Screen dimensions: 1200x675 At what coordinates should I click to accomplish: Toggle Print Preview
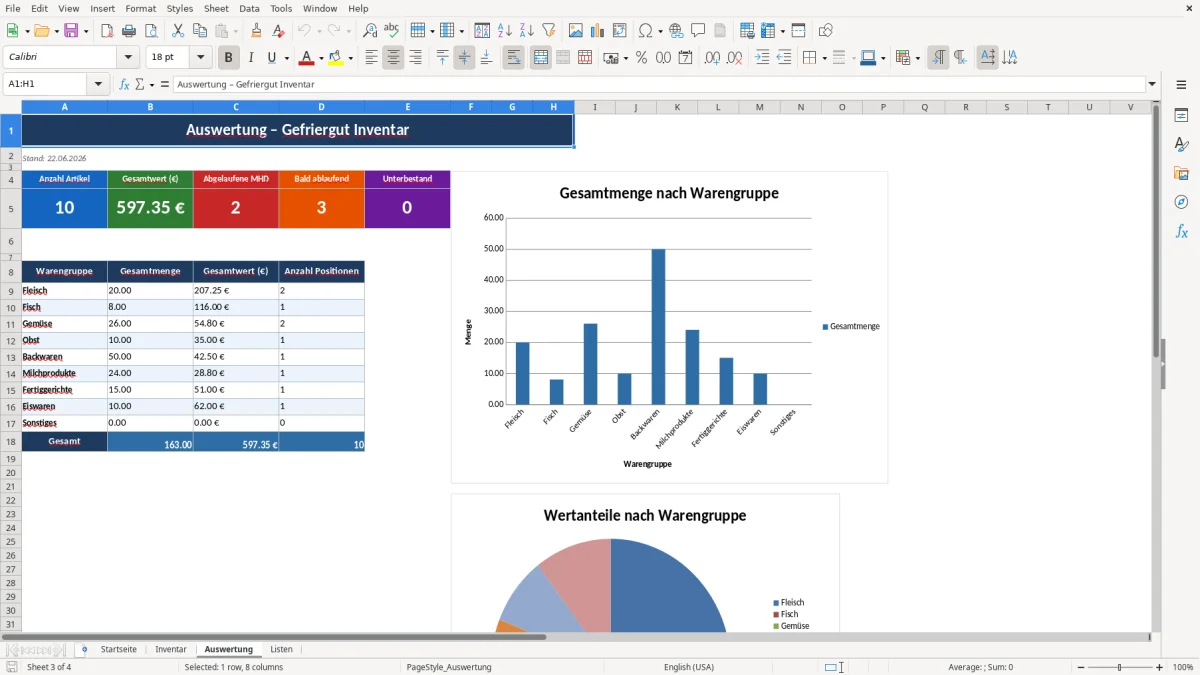point(151,31)
